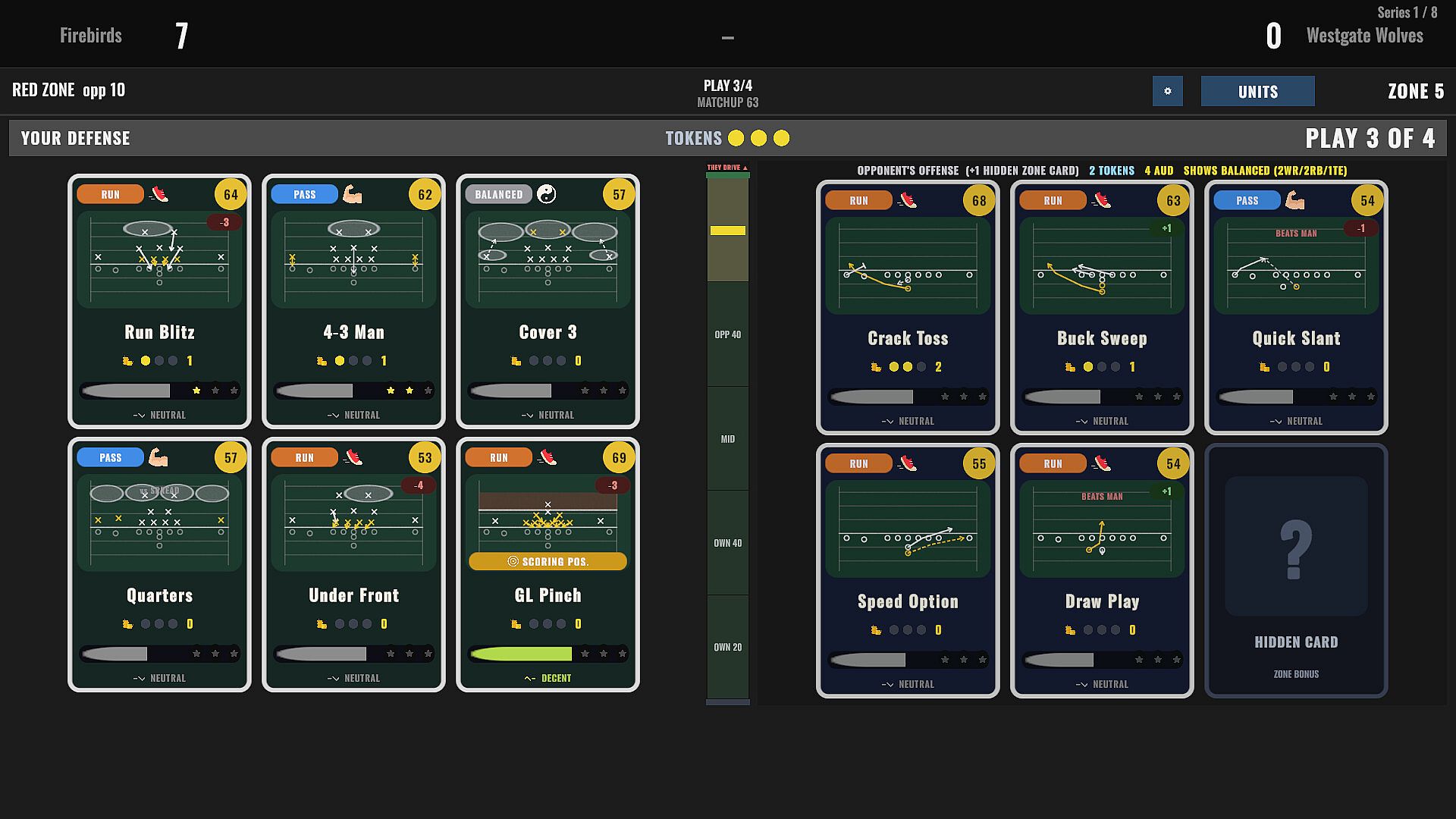Image resolution: width=1456 pixels, height=819 pixels.
Task: Click the token boot icon on Crack Toss
Action: pos(876,367)
